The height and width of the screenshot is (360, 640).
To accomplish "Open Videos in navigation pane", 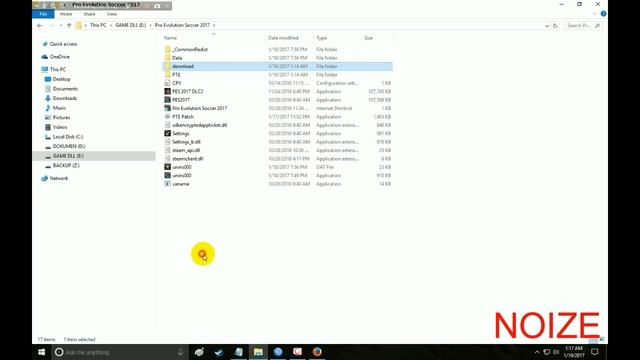I will [60, 127].
